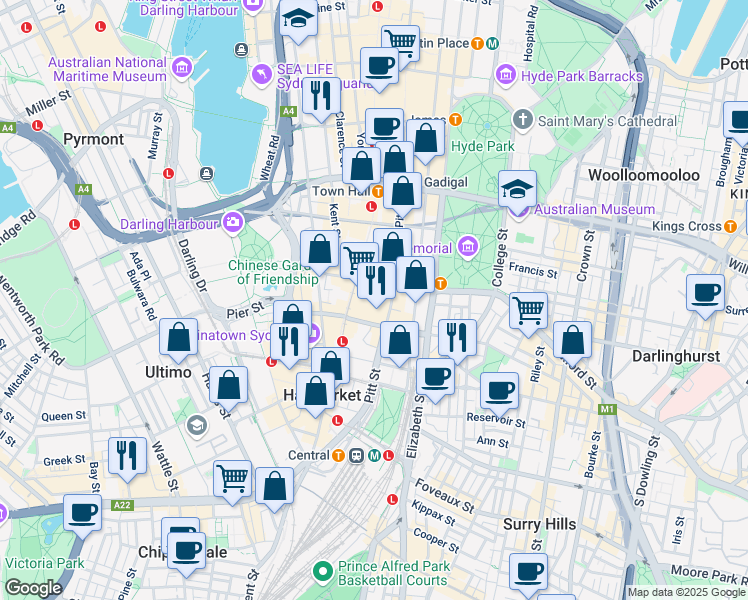Select the SEA LIFE Sydney Aquarium pin
The height and width of the screenshot is (600, 748).
(x=261, y=75)
